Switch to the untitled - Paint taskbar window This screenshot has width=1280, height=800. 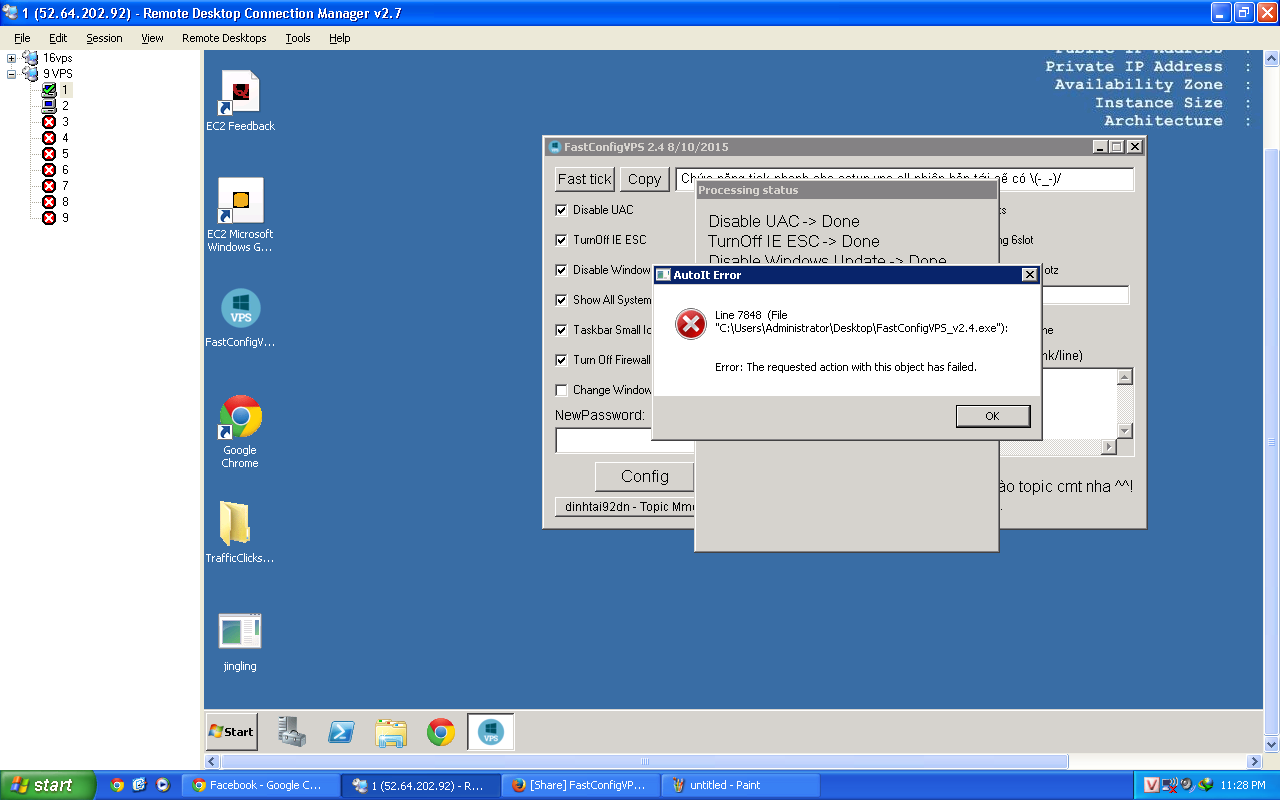[741, 785]
